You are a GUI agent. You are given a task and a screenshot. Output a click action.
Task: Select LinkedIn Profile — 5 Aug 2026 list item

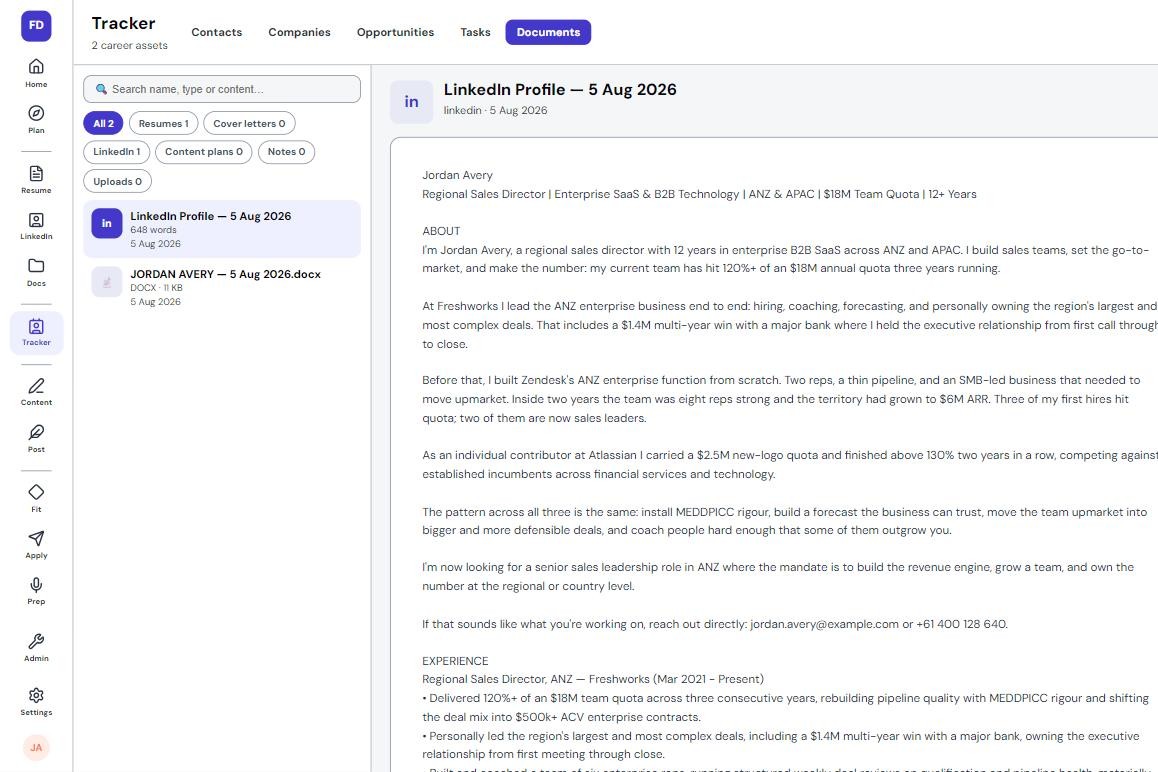point(222,229)
